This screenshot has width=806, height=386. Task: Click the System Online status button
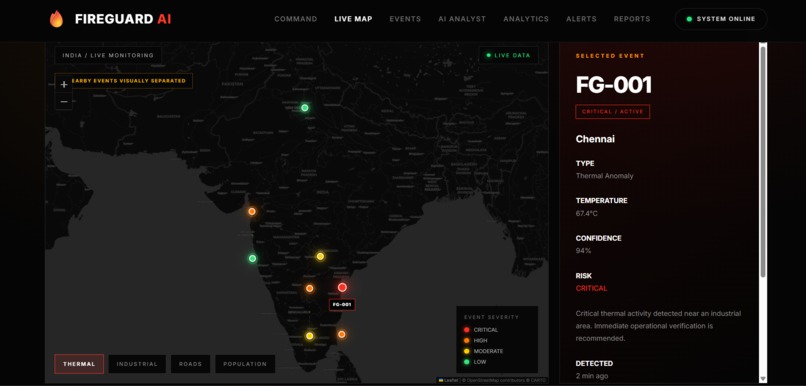(721, 19)
